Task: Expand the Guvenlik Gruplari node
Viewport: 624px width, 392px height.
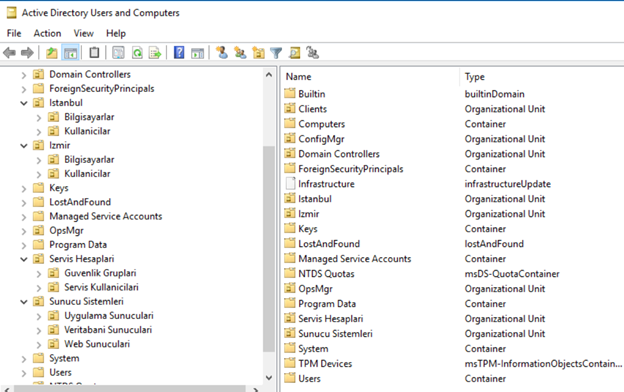Action: point(39,274)
